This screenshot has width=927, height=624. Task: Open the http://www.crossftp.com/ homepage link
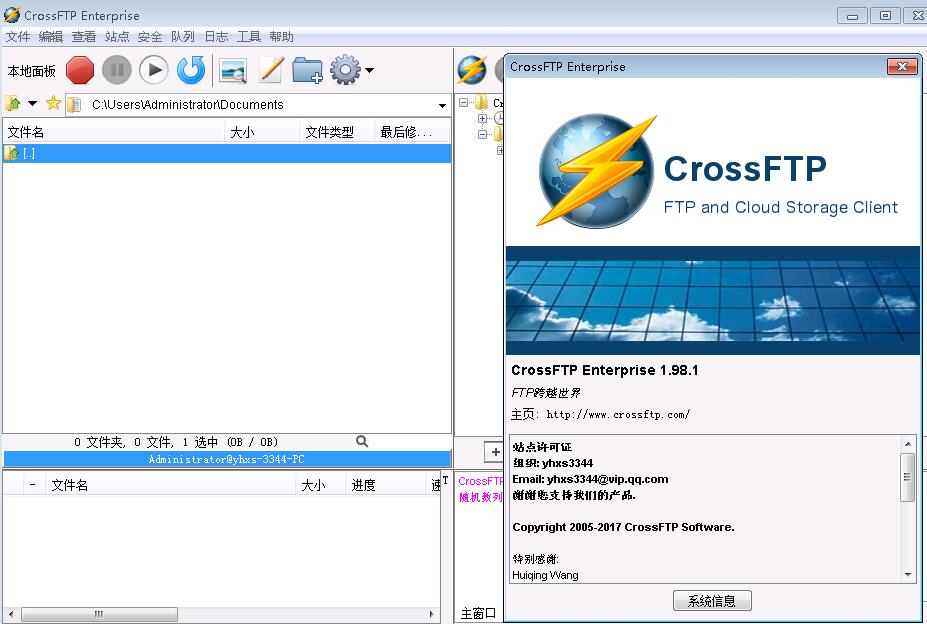618,415
